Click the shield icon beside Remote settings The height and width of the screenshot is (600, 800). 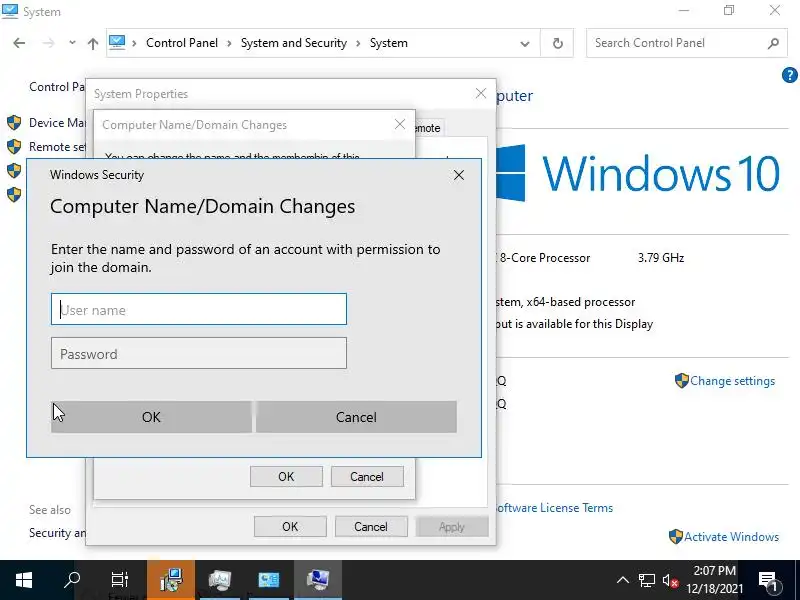[14, 146]
